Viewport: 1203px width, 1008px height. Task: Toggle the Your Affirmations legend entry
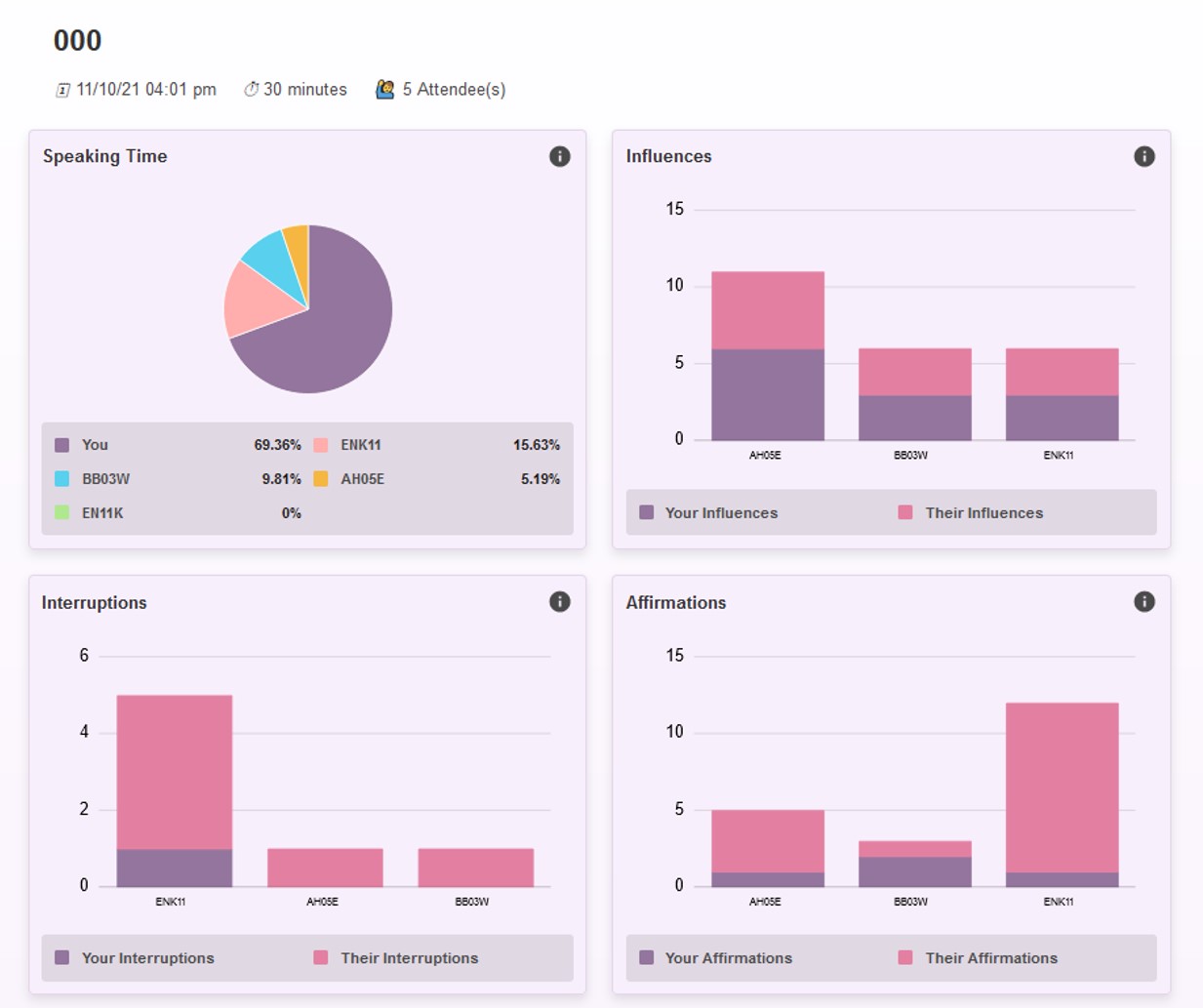coord(716,958)
